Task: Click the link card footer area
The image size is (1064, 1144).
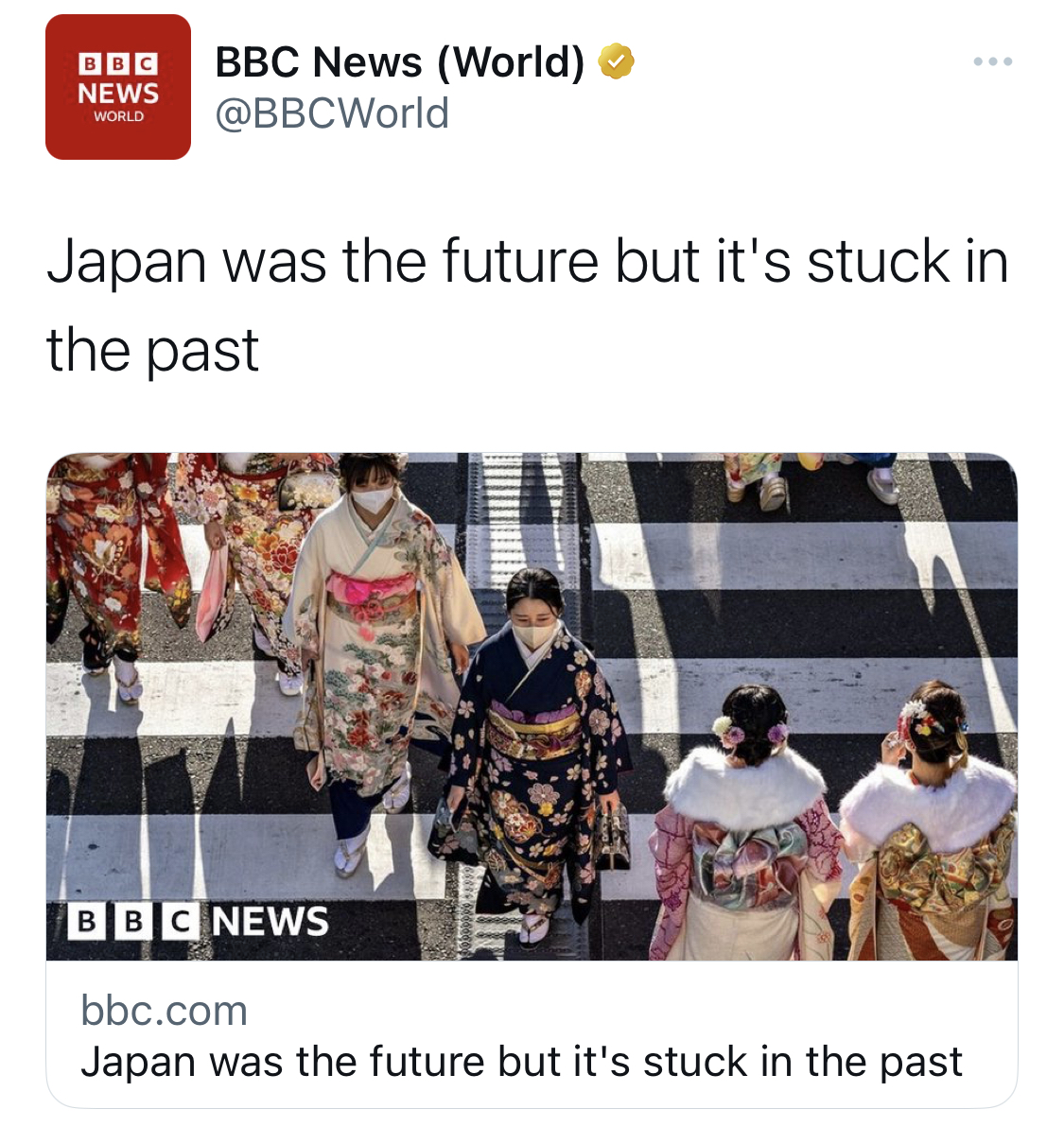Action: pos(532,1034)
